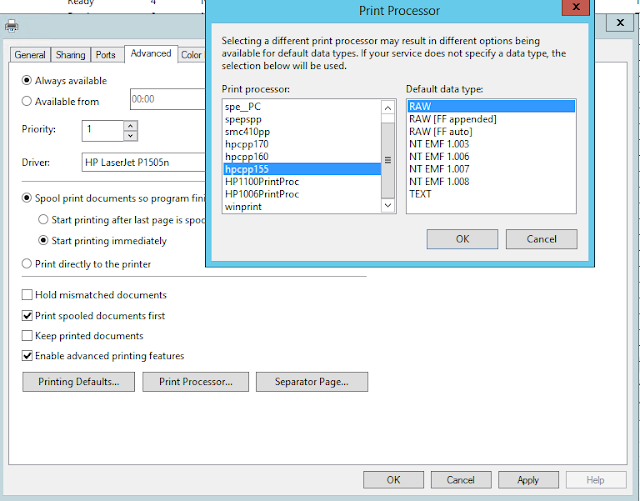Select NT EMF 1.008 data type
The image size is (640, 501).
coord(491,181)
